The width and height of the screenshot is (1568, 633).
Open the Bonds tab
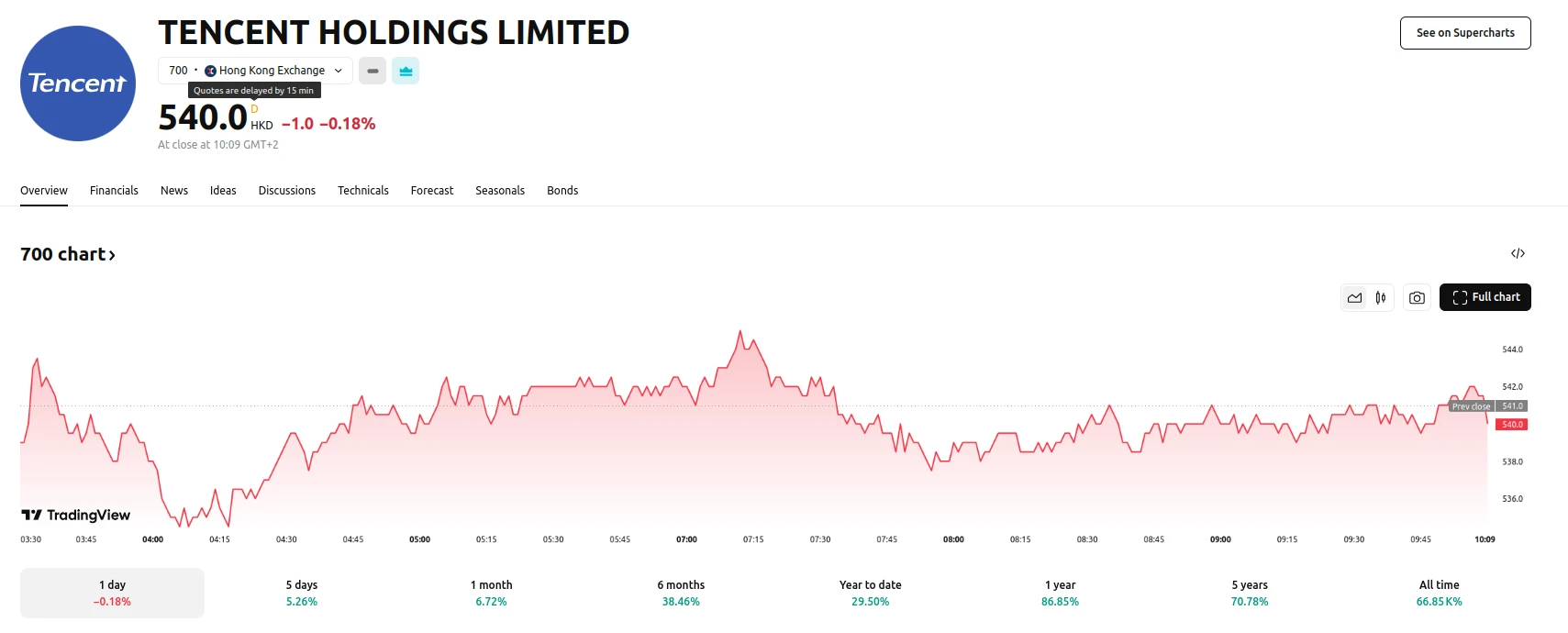point(562,191)
